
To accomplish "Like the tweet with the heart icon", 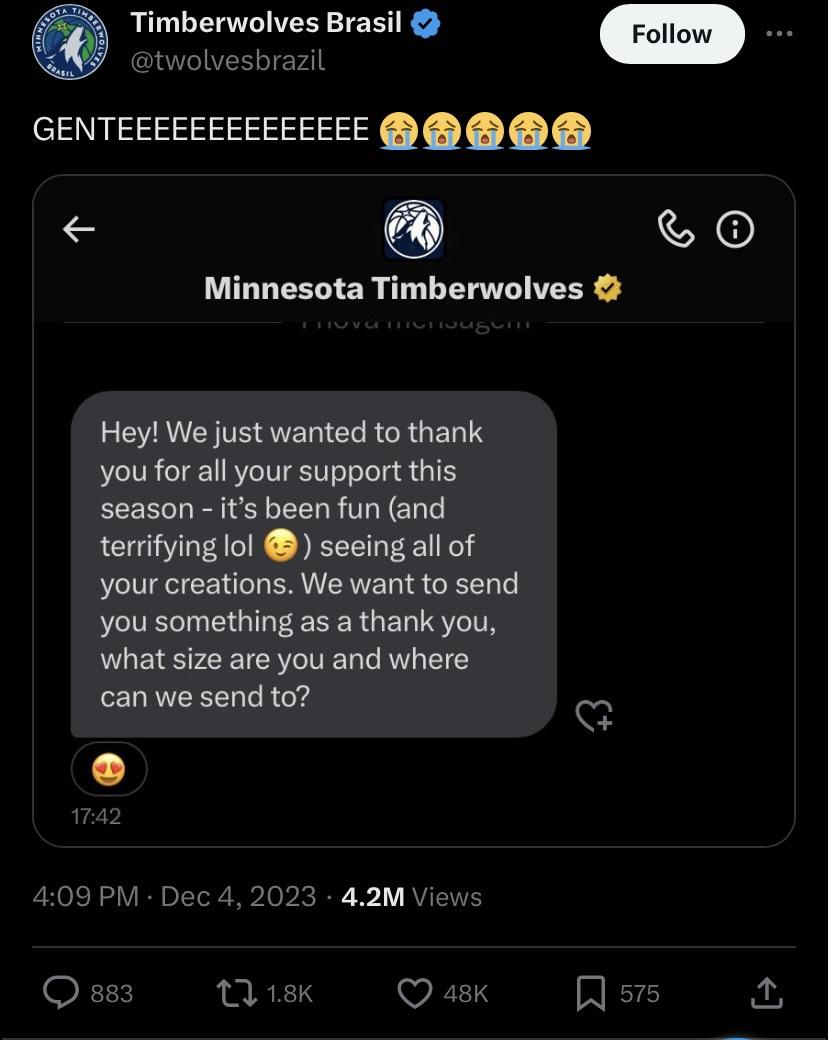I will [x=414, y=992].
